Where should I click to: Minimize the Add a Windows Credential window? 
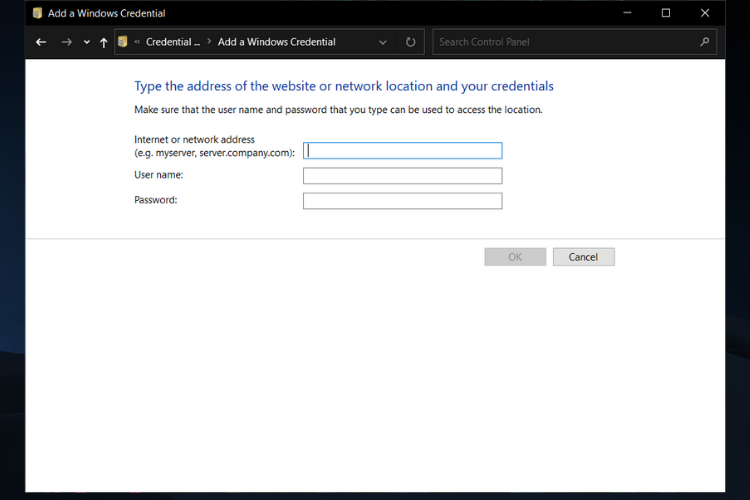(627, 13)
